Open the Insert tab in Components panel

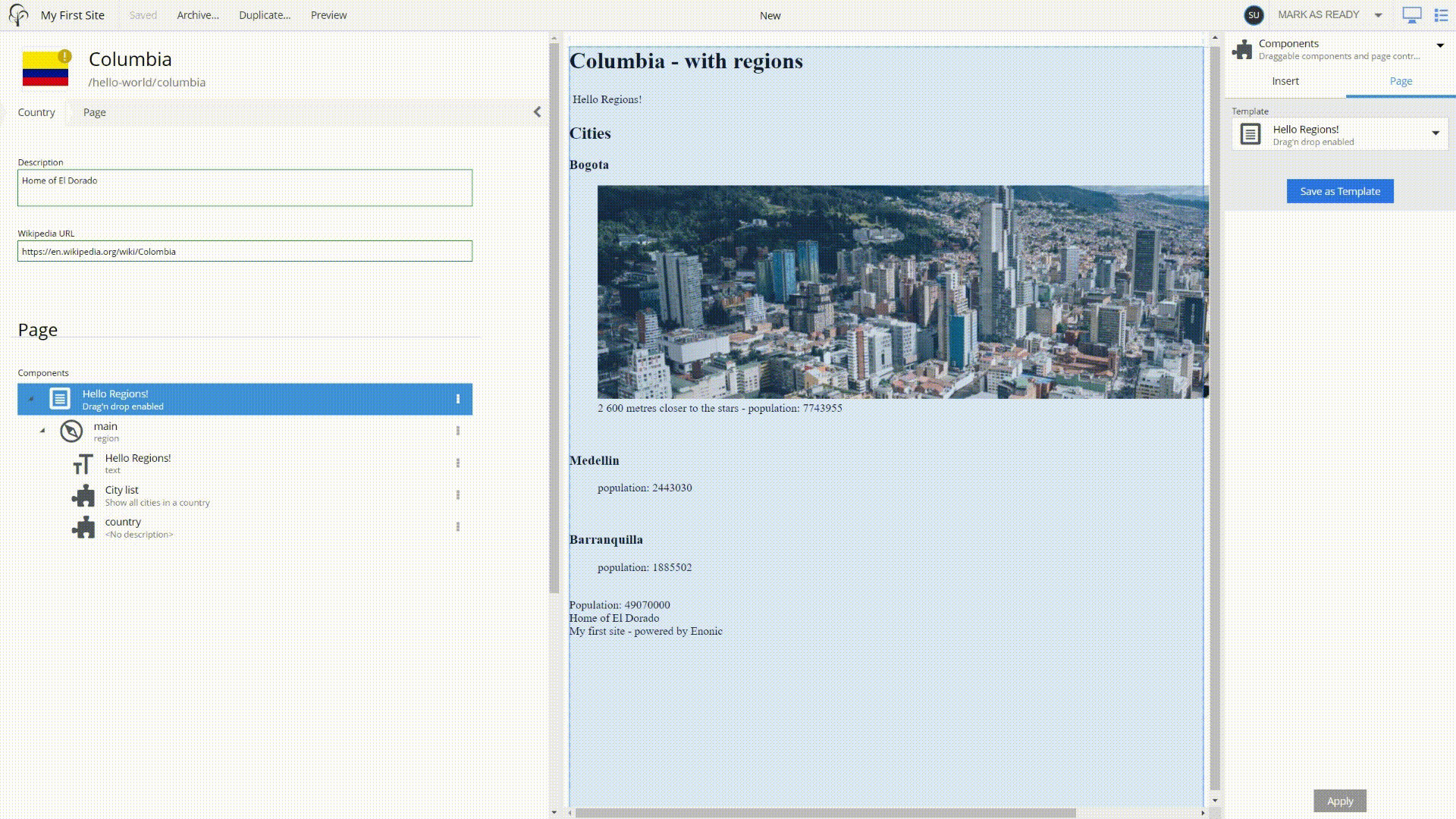click(1285, 80)
